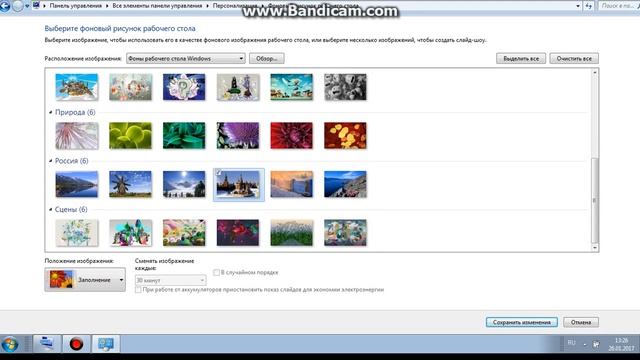Open the action center flag tray icon
This screenshot has height=360, width=640.
(596, 344)
